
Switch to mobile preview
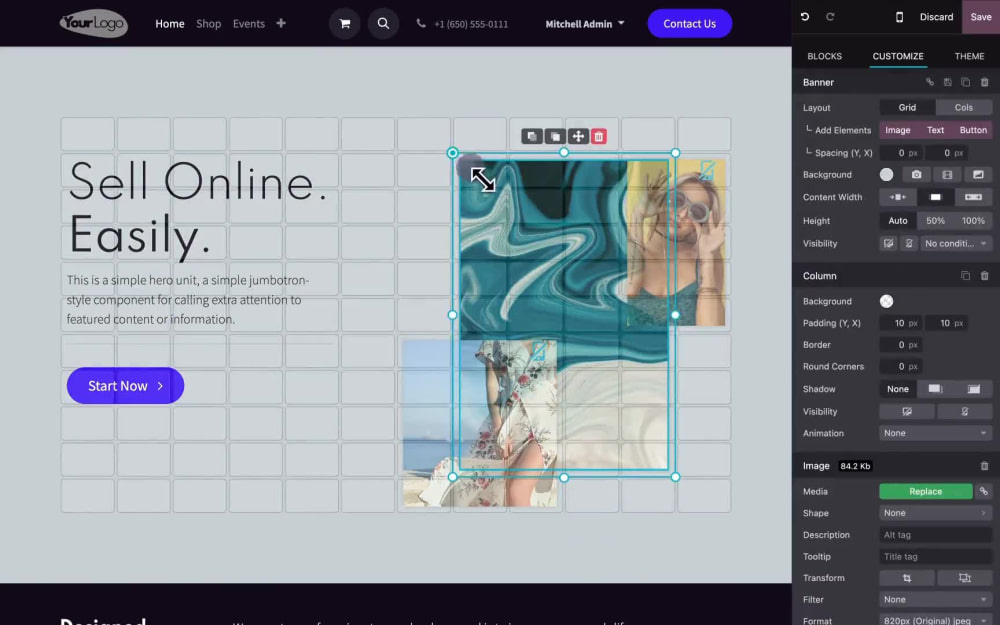899,17
